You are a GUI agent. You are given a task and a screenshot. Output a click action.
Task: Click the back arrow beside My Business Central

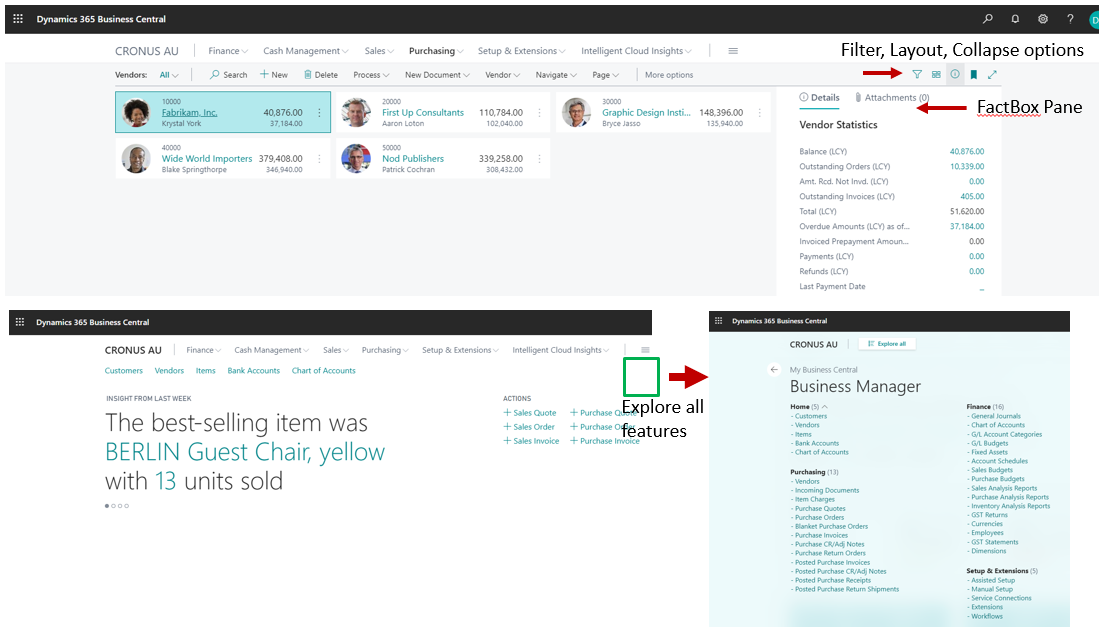pos(774,370)
